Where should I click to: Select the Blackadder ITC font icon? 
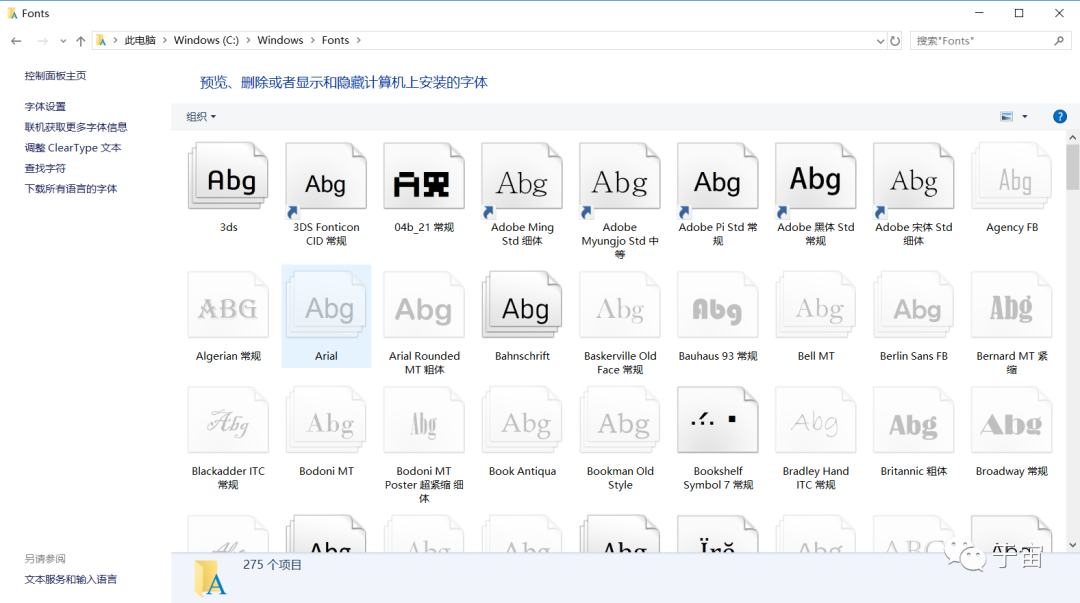click(x=228, y=420)
